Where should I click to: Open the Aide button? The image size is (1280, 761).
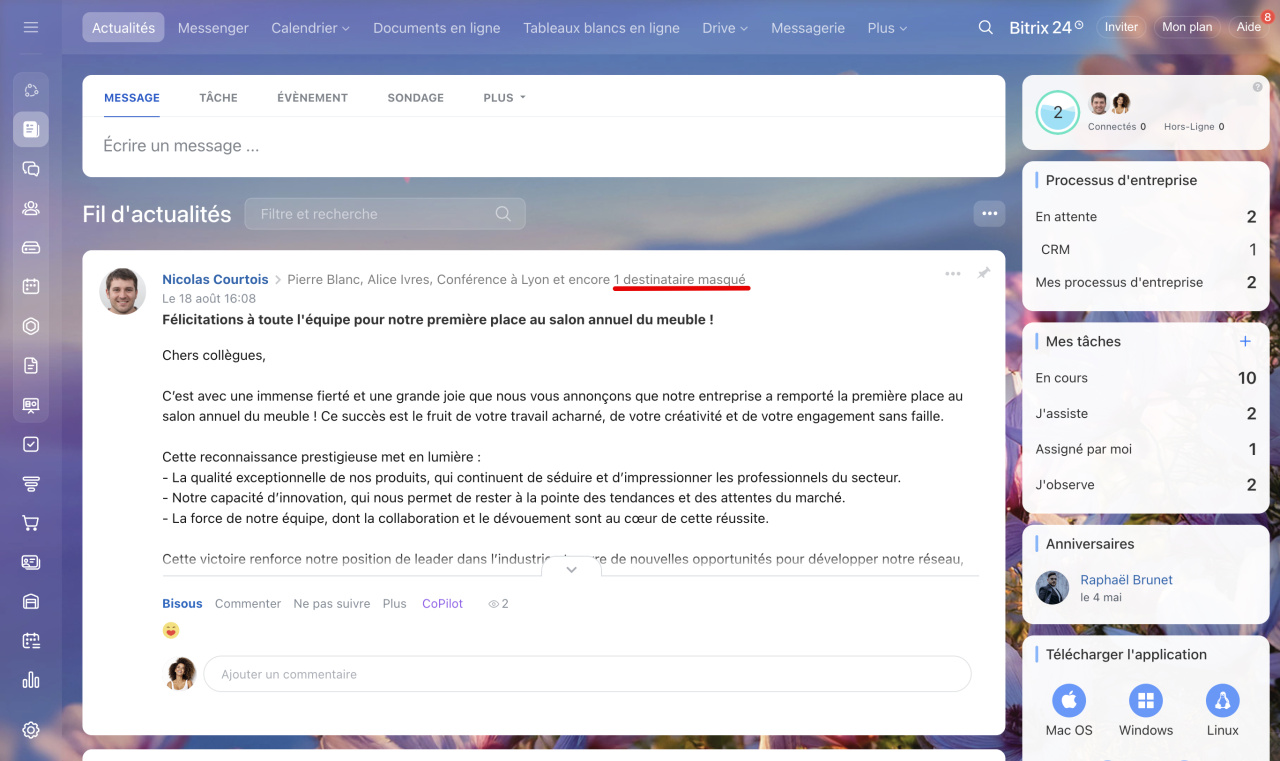point(1248,27)
